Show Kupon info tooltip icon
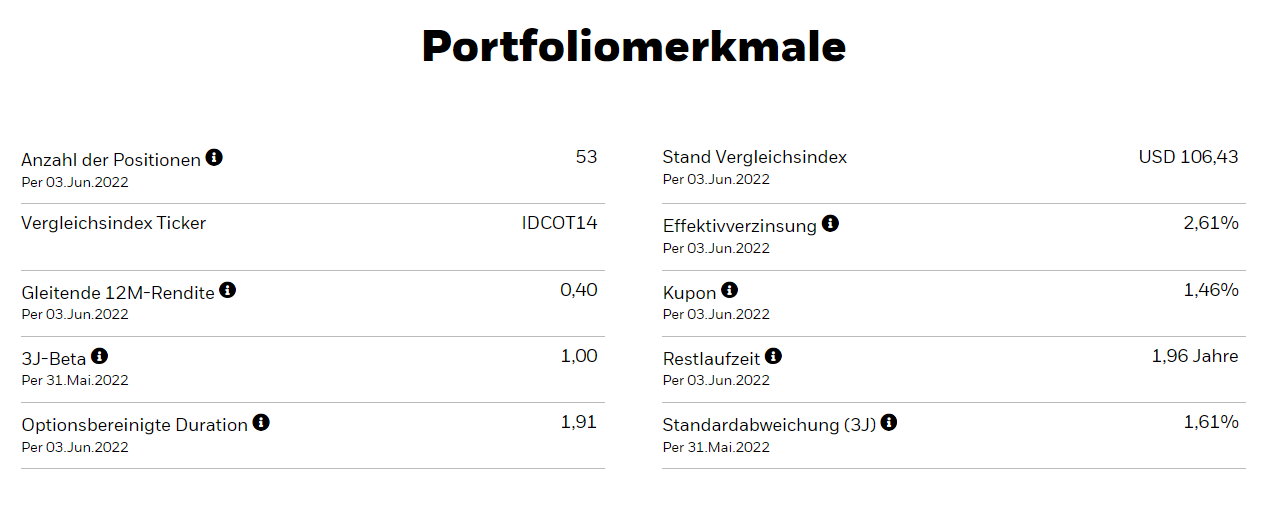Image resolution: width=1285 pixels, height=506 pixels. pyautogui.click(x=730, y=291)
